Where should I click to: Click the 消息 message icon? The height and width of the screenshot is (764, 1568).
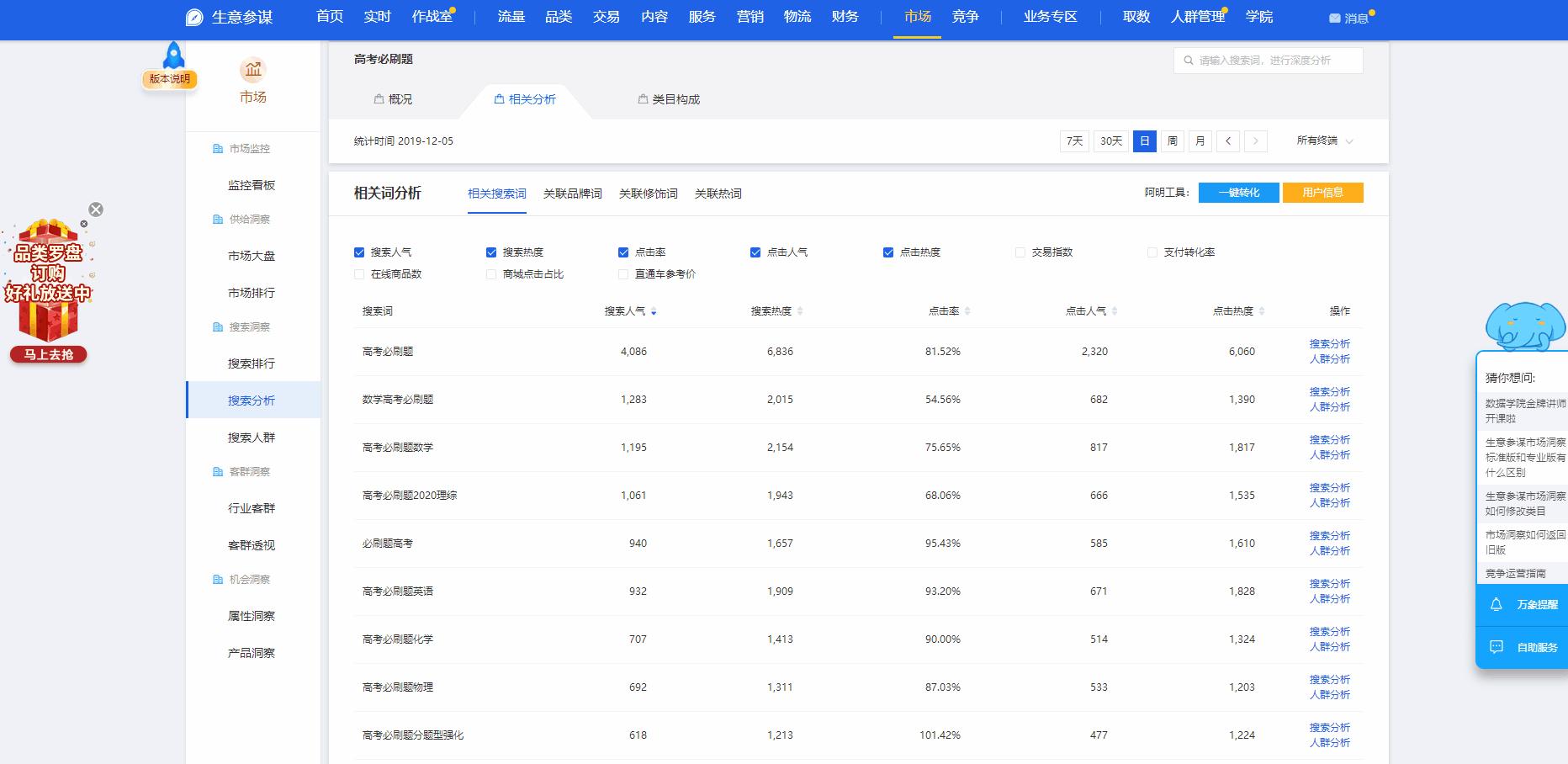click(1334, 17)
